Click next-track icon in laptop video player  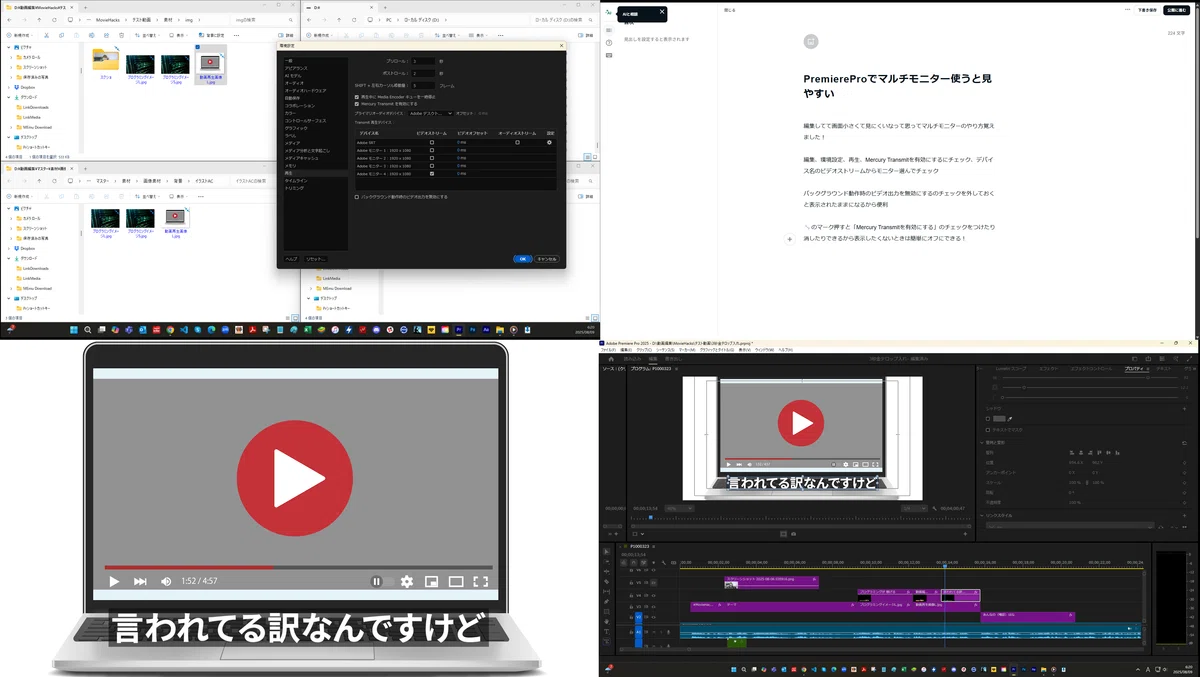click(140, 581)
